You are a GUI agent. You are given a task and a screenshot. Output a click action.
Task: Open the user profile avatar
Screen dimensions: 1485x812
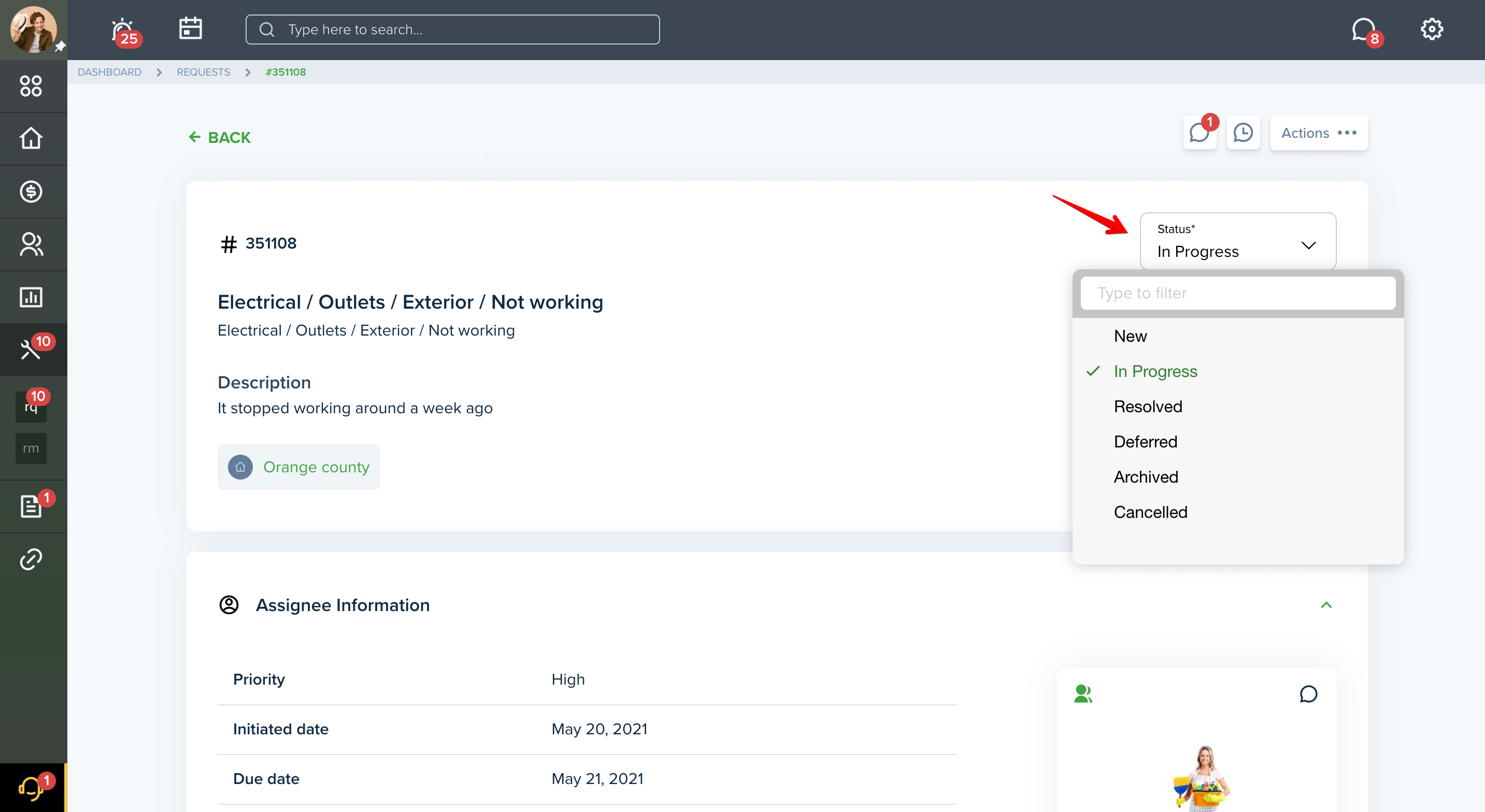tap(33, 30)
